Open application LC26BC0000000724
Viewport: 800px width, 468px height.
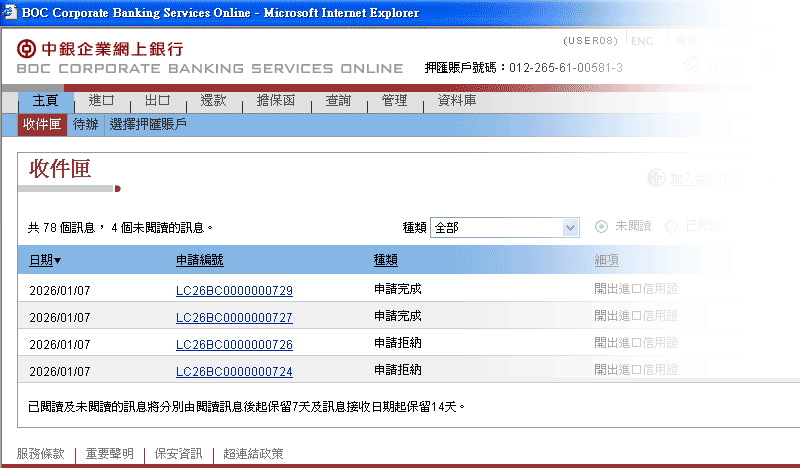(234, 371)
